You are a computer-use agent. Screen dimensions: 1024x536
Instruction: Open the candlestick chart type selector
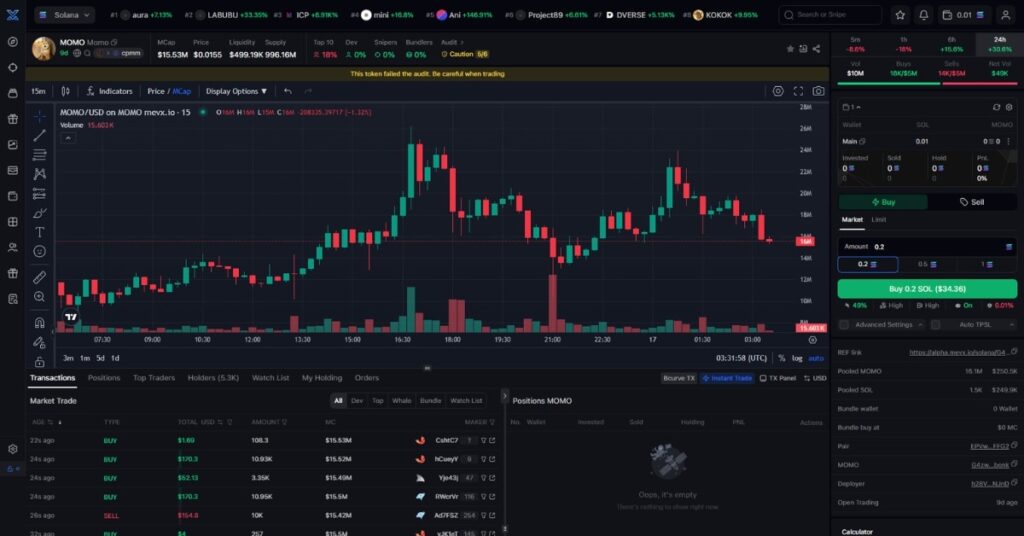pyautogui.click(x=65, y=91)
